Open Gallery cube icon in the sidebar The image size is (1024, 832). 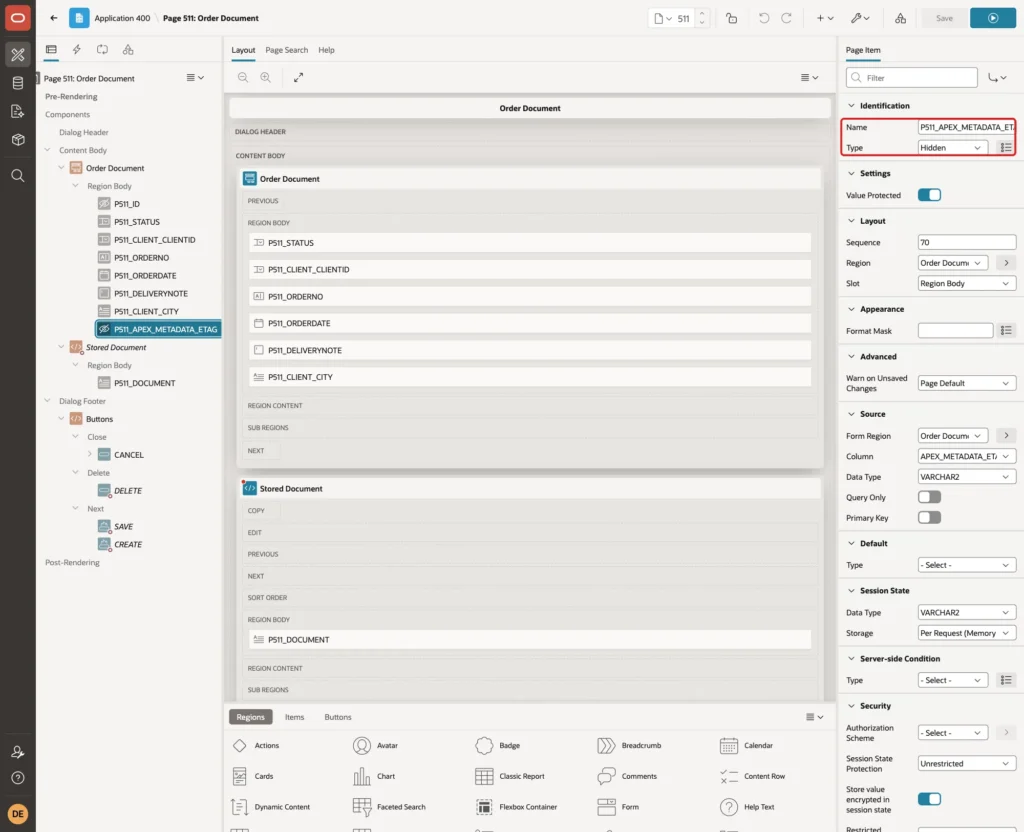pyautogui.click(x=18, y=140)
